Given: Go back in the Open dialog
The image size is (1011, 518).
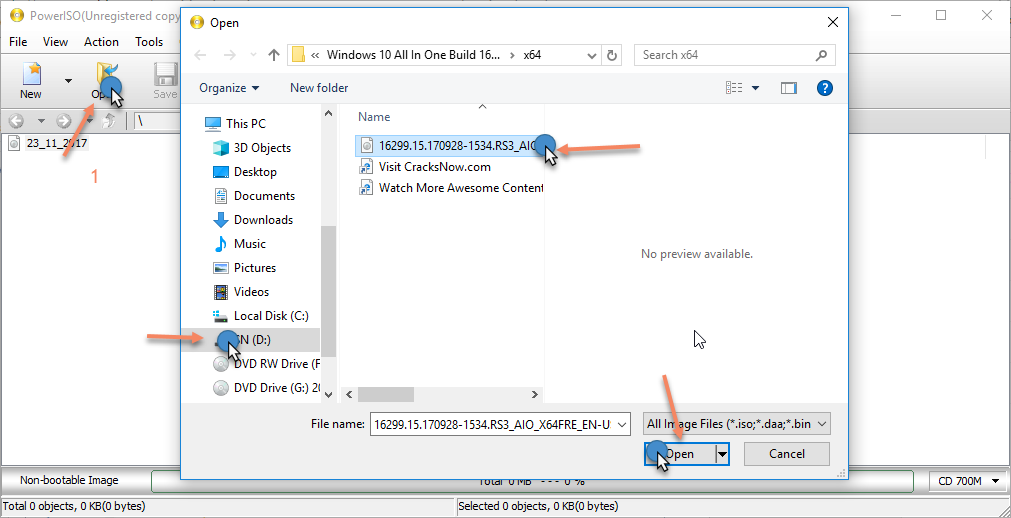Looking at the screenshot, I should coord(200,55).
